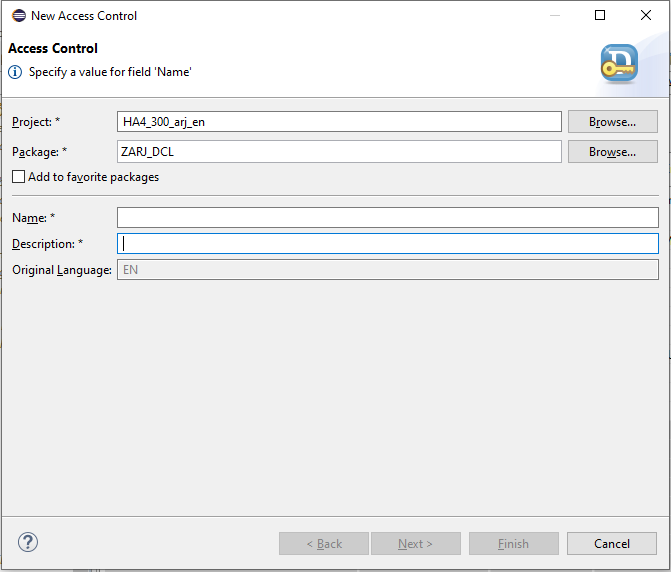
Task: Click the Eclipse icon in title bar
Action: [19, 16]
